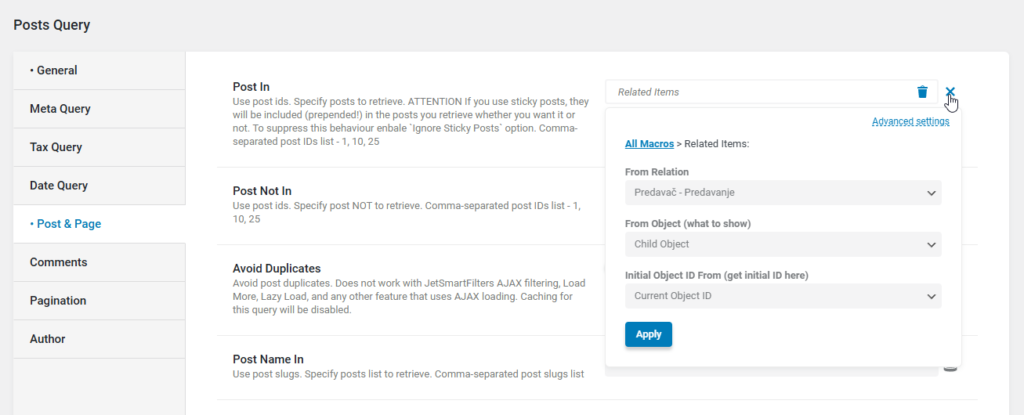
Task: Open the Advanced settings link
Action: (910, 122)
